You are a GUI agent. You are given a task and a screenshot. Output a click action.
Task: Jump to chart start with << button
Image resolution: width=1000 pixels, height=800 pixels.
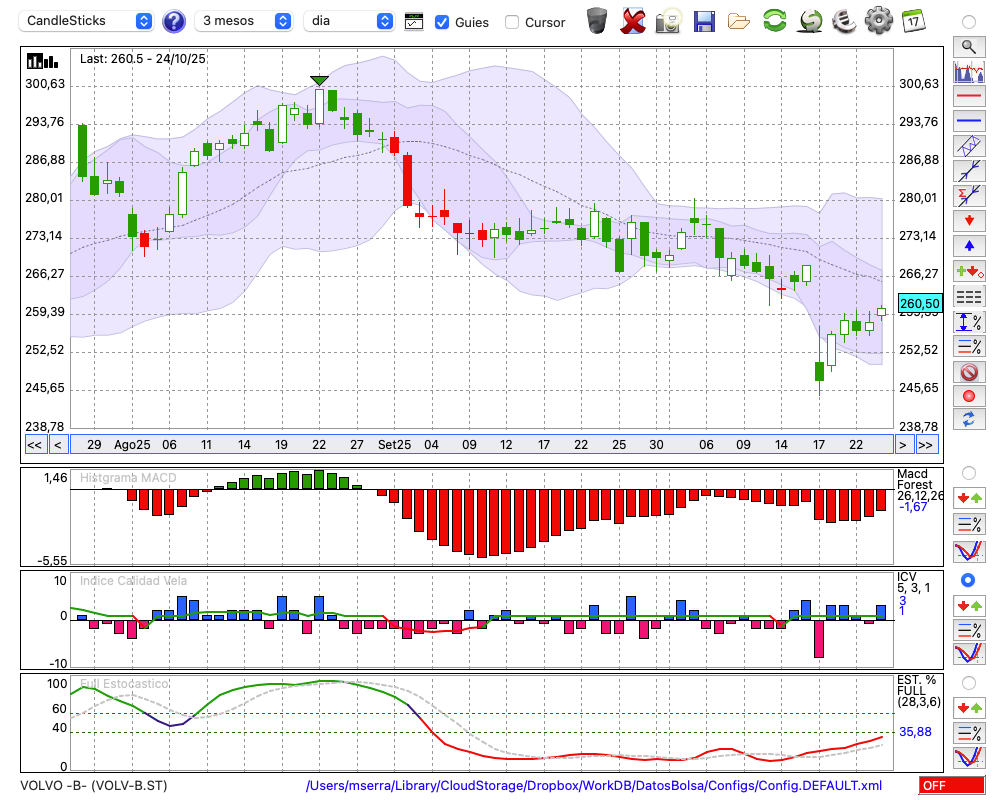[34, 445]
